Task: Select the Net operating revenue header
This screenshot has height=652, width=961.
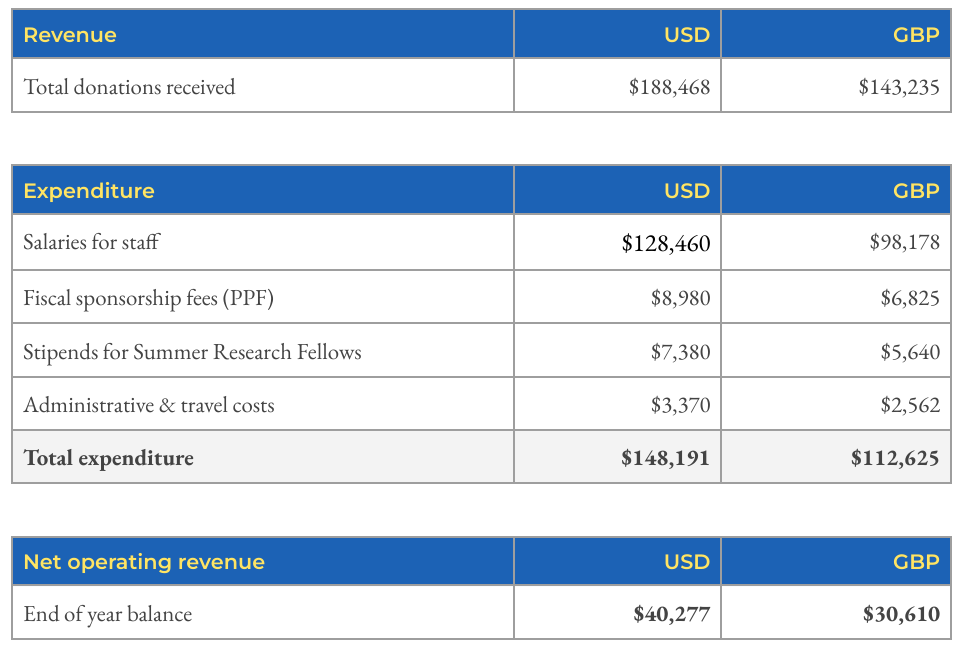Action: click(144, 562)
